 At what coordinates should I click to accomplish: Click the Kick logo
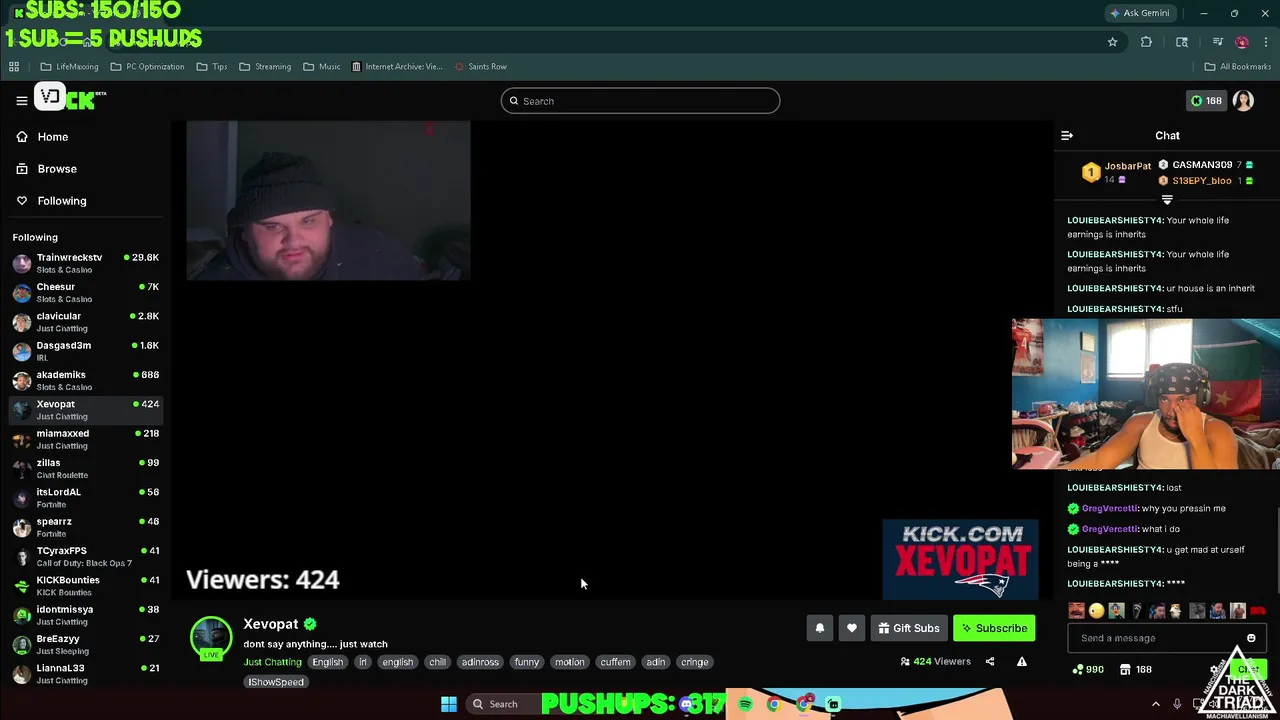(x=70, y=99)
